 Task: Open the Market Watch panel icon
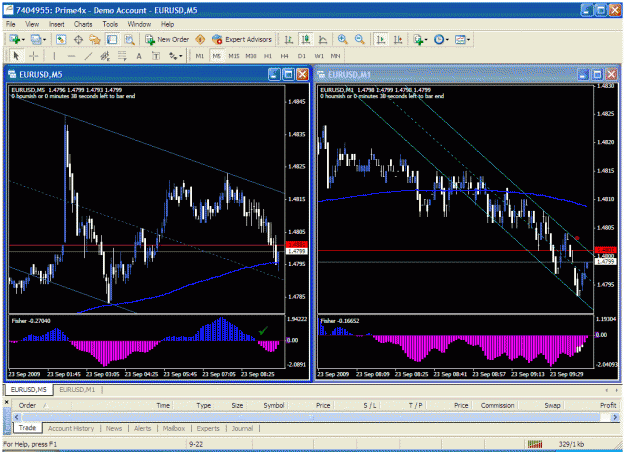click(61, 39)
